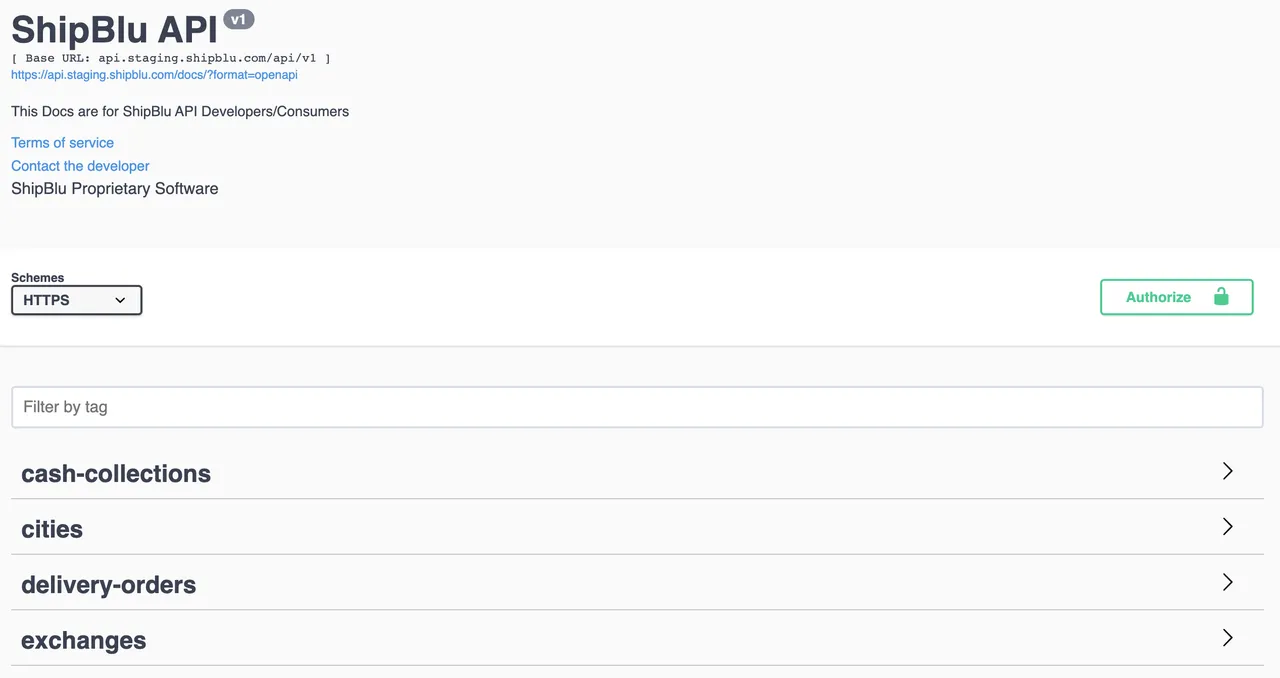The image size is (1280, 678).
Task: Click the ShipBlu Proprietary Software license text
Action: pos(115,188)
